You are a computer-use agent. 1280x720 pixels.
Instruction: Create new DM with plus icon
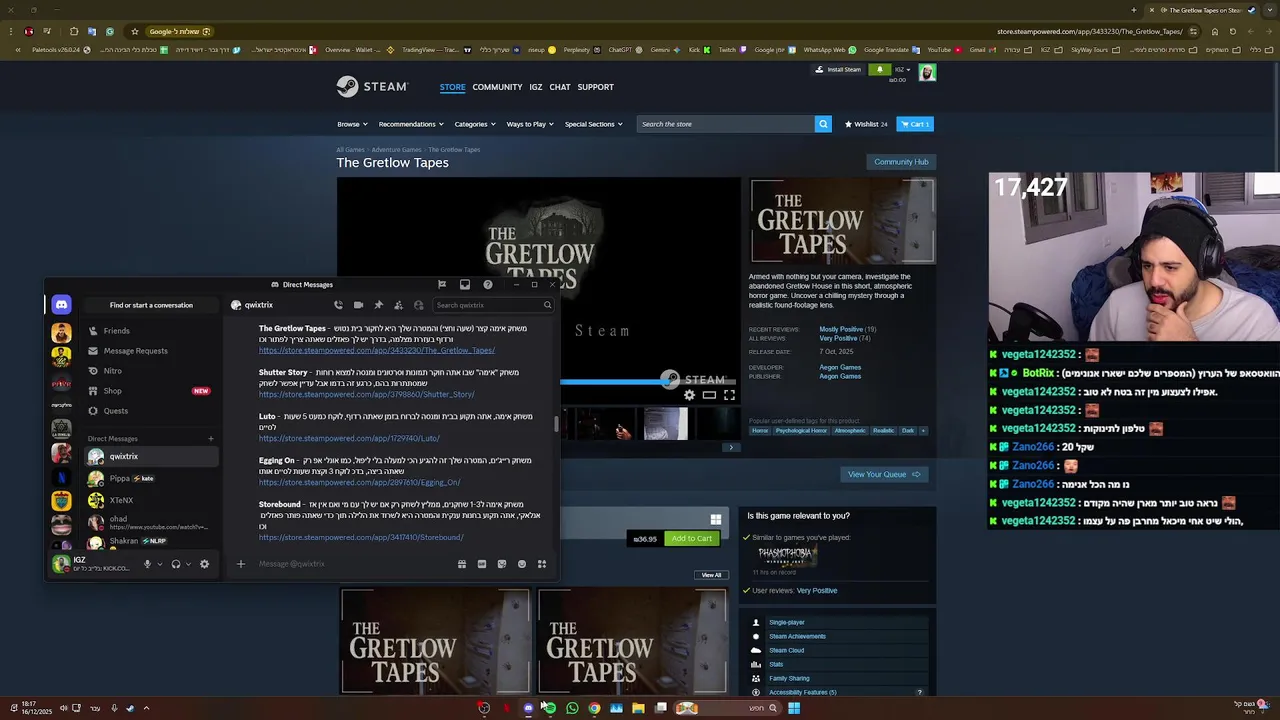tap(210, 439)
